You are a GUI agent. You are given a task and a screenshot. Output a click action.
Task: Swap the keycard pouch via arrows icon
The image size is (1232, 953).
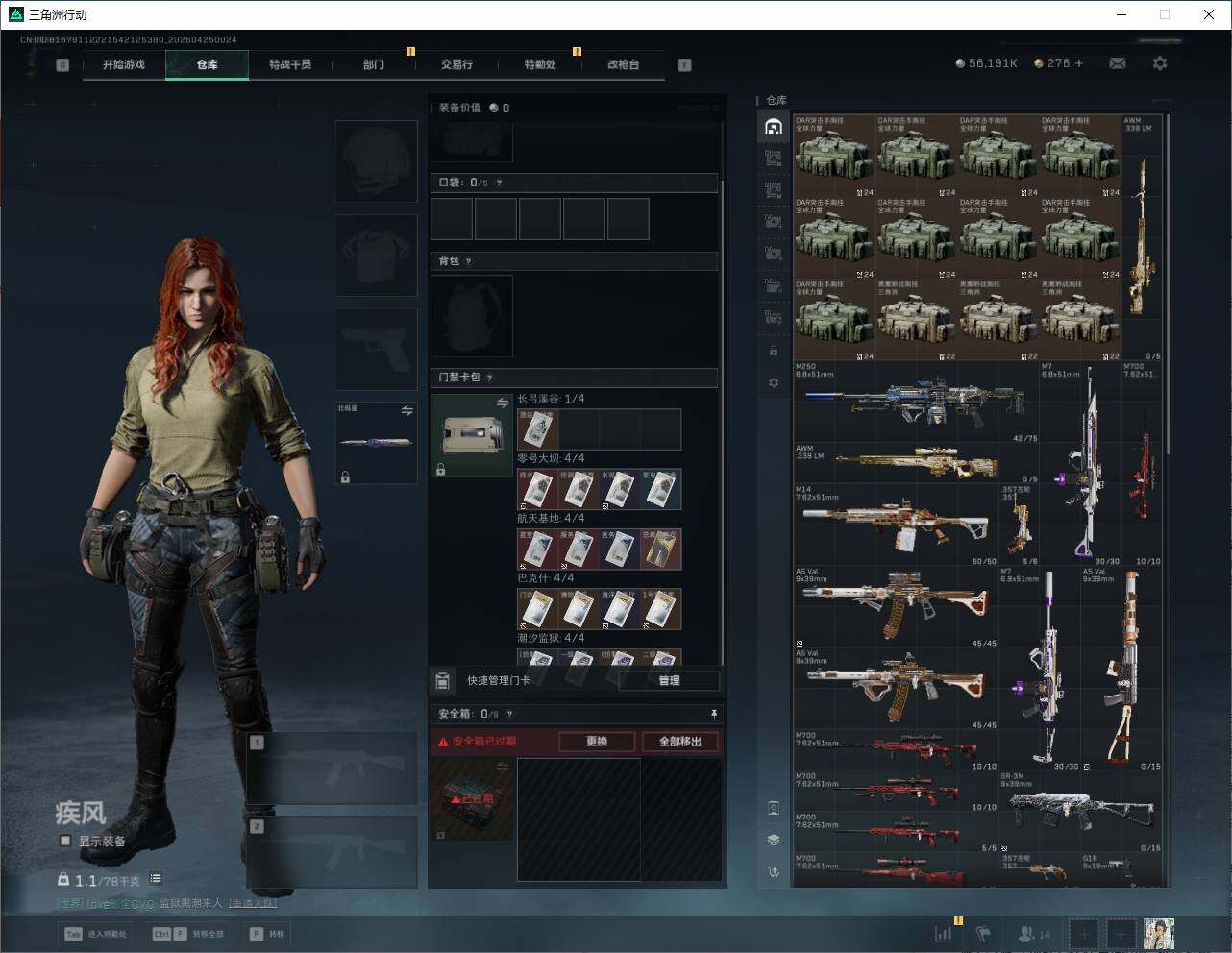coord(503,403)
